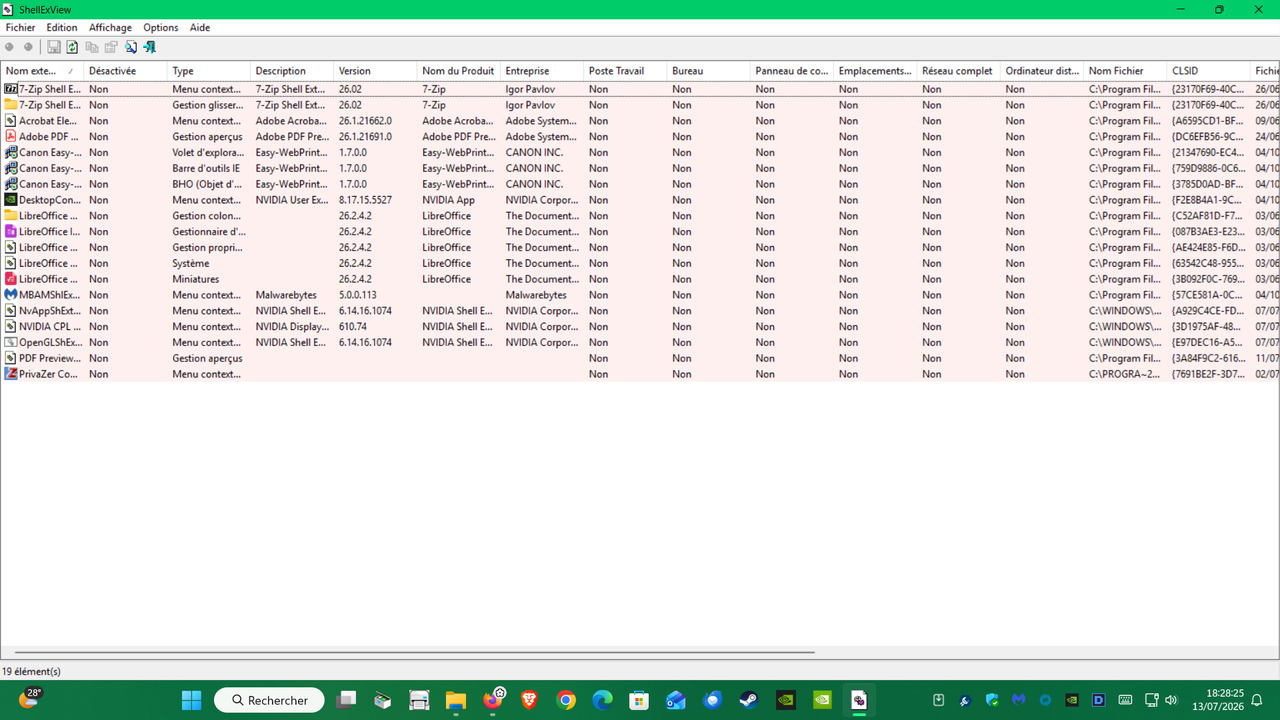Click the Refresh toolbar icon with green arrows

click(x=72, y=47)
